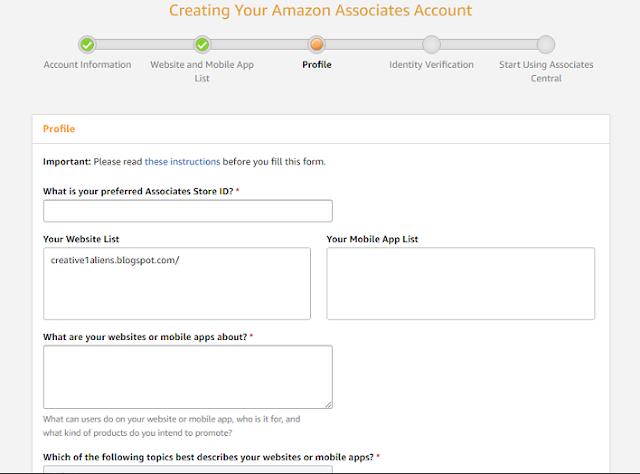Click the Profile section heading

coord(59,129)
